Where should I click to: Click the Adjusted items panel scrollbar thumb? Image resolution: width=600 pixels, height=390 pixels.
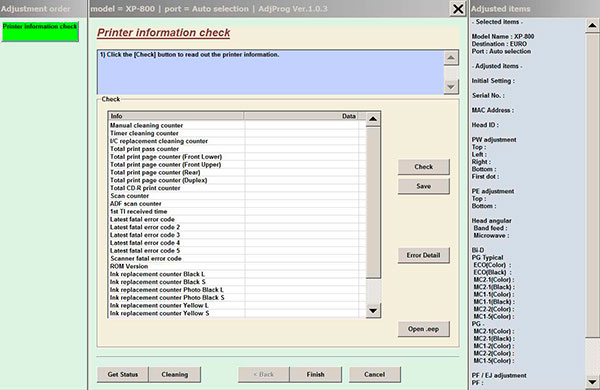592,186
